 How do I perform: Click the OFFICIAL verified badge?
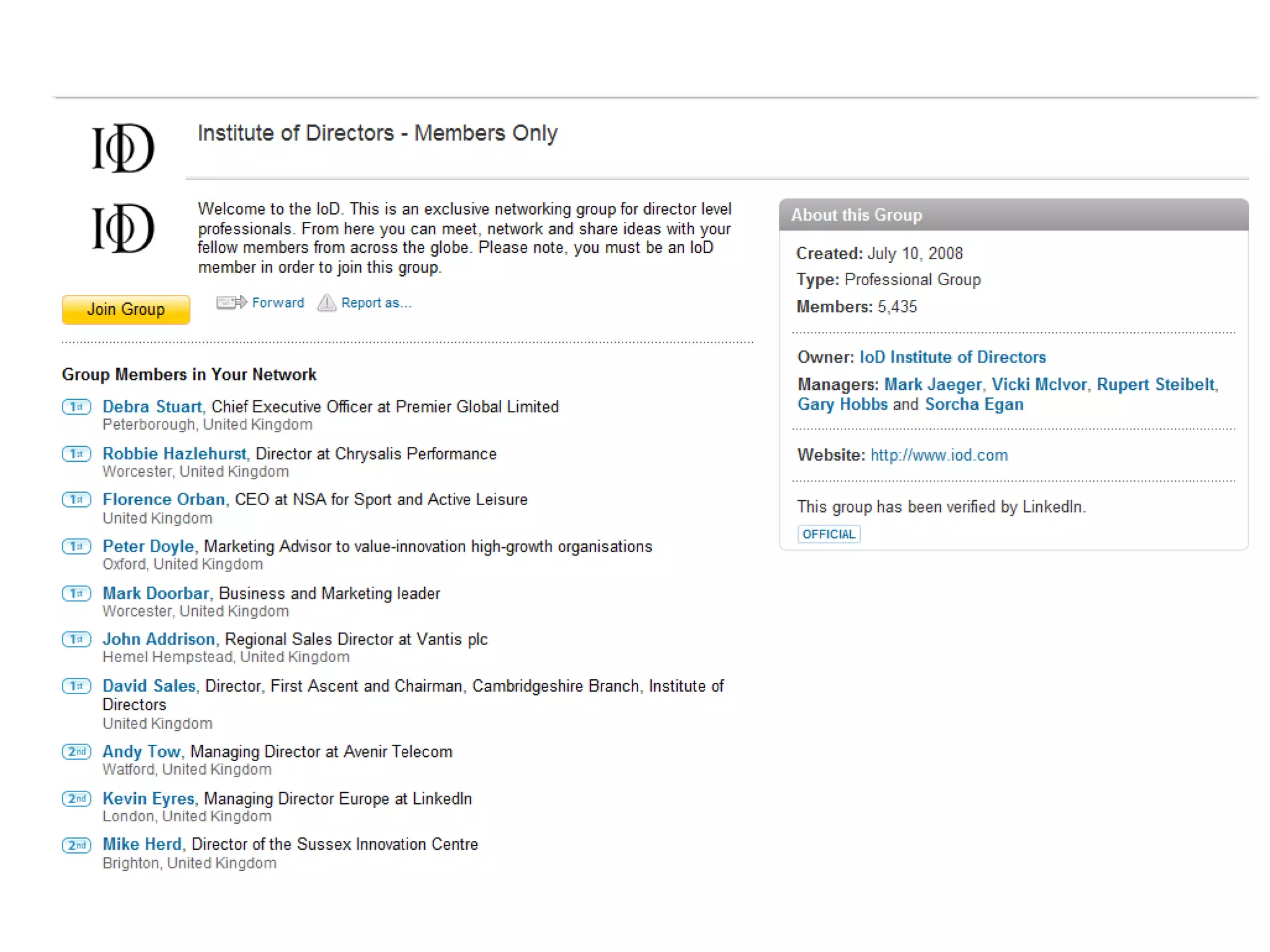tap(828, 534)
